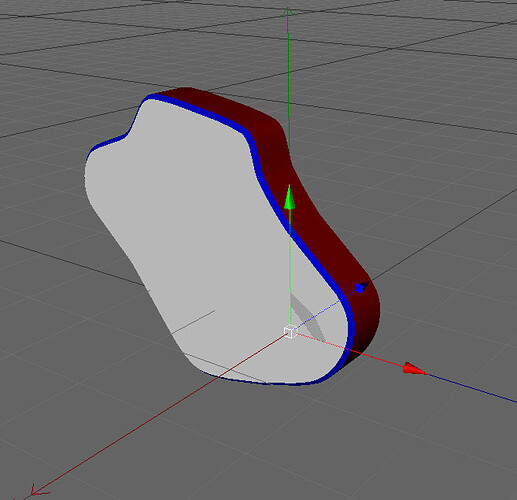Screen dimensions: 517x500
Task: Click the thin gray line inside the front face
Action: click(x=193, y=322)
